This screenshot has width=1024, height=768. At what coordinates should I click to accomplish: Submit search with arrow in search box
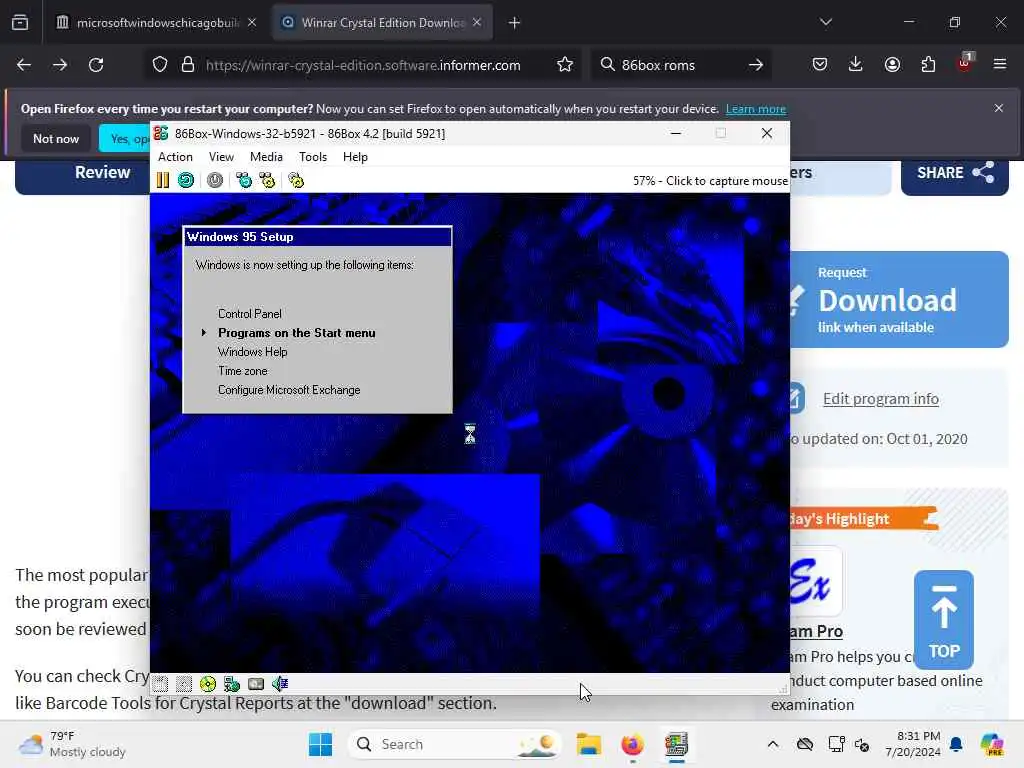756,65
